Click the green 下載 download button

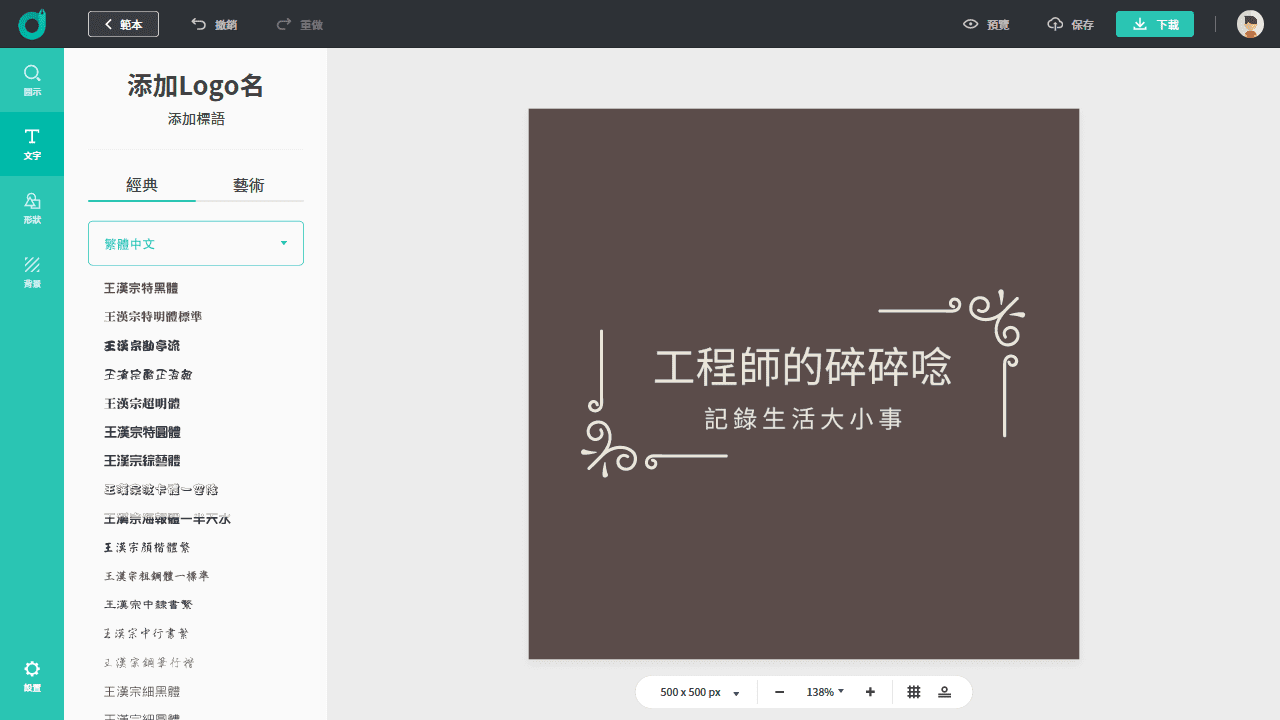[x=1154, y=24]
